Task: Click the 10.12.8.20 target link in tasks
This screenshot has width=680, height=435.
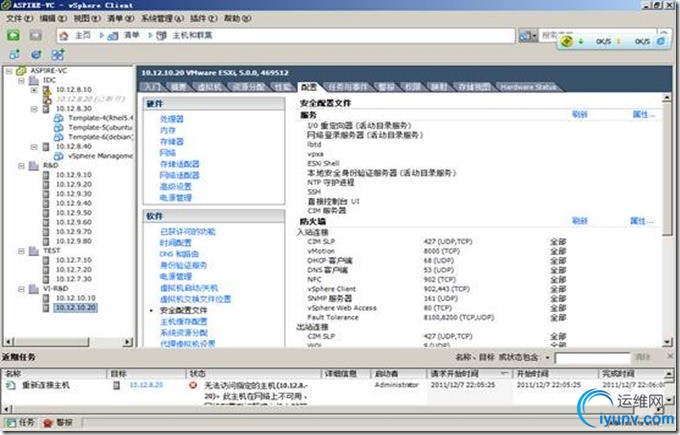Action: [x=146, y=385]
